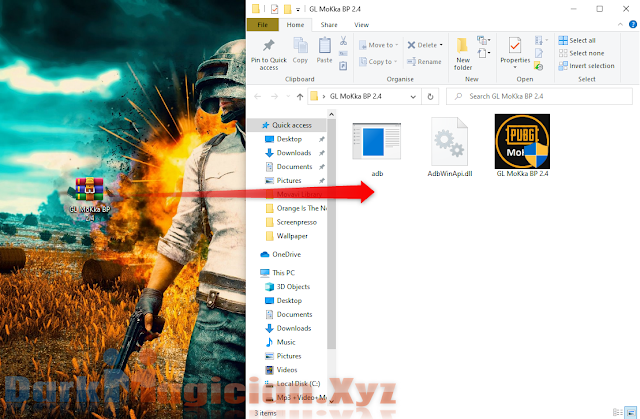The height and width of the screenshot is (419, 640).
Task: Select Quick access in navigation pane
Action: coord(287,125)
